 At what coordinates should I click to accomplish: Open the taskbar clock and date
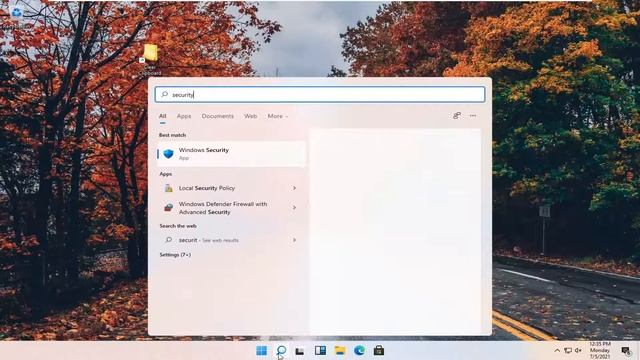(x=600, y=350)
